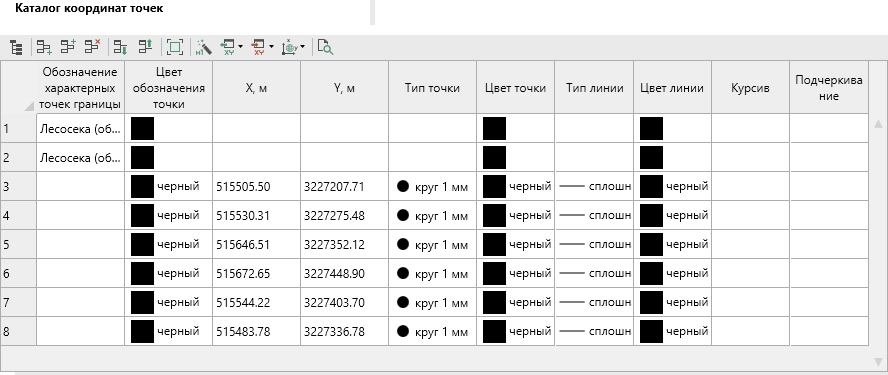This screenshot has width=888, height=375.
Task: Open line type 'сплошн' in row 8
Action: point(594,331)
